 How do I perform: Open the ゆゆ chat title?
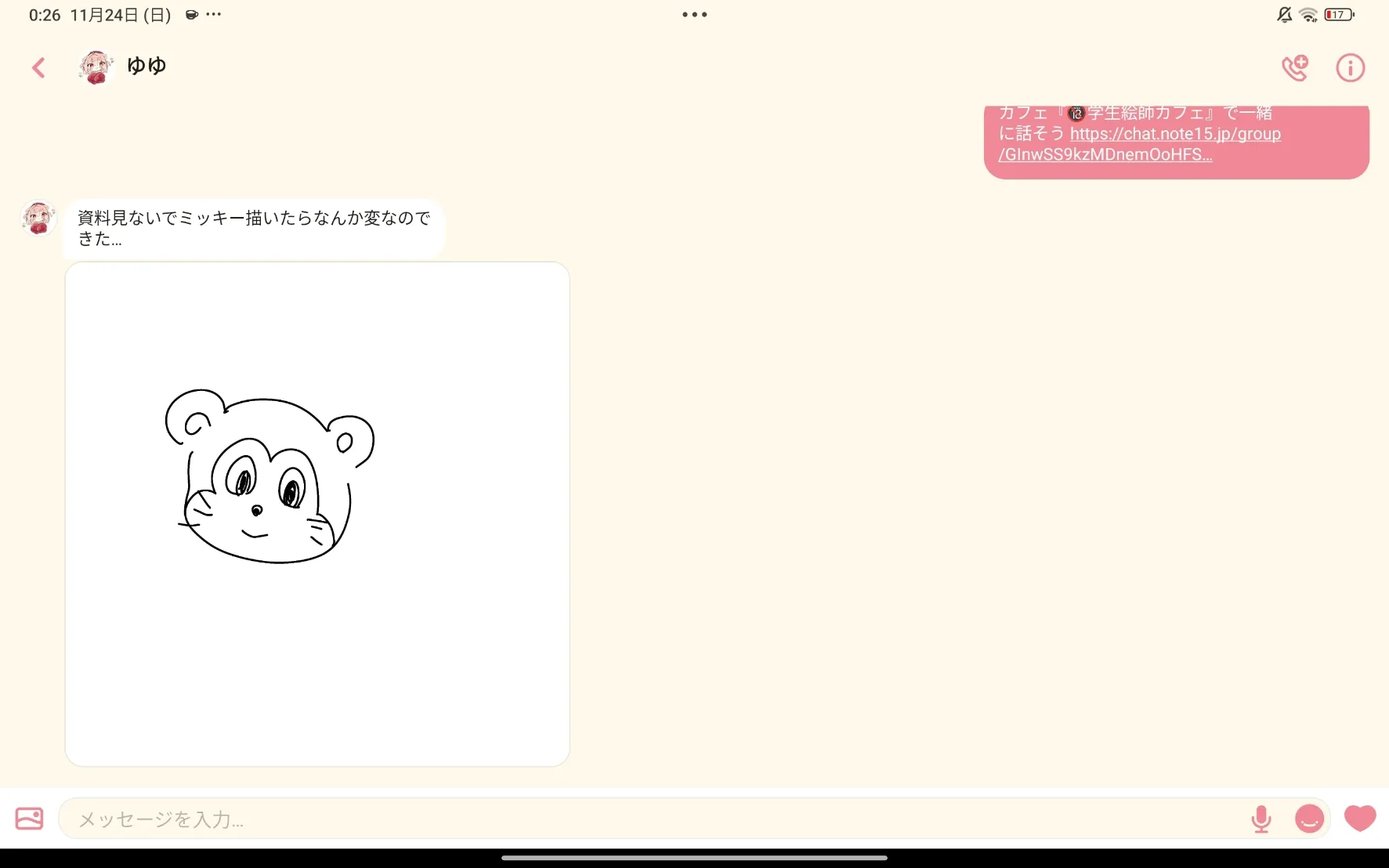point(146,66)
